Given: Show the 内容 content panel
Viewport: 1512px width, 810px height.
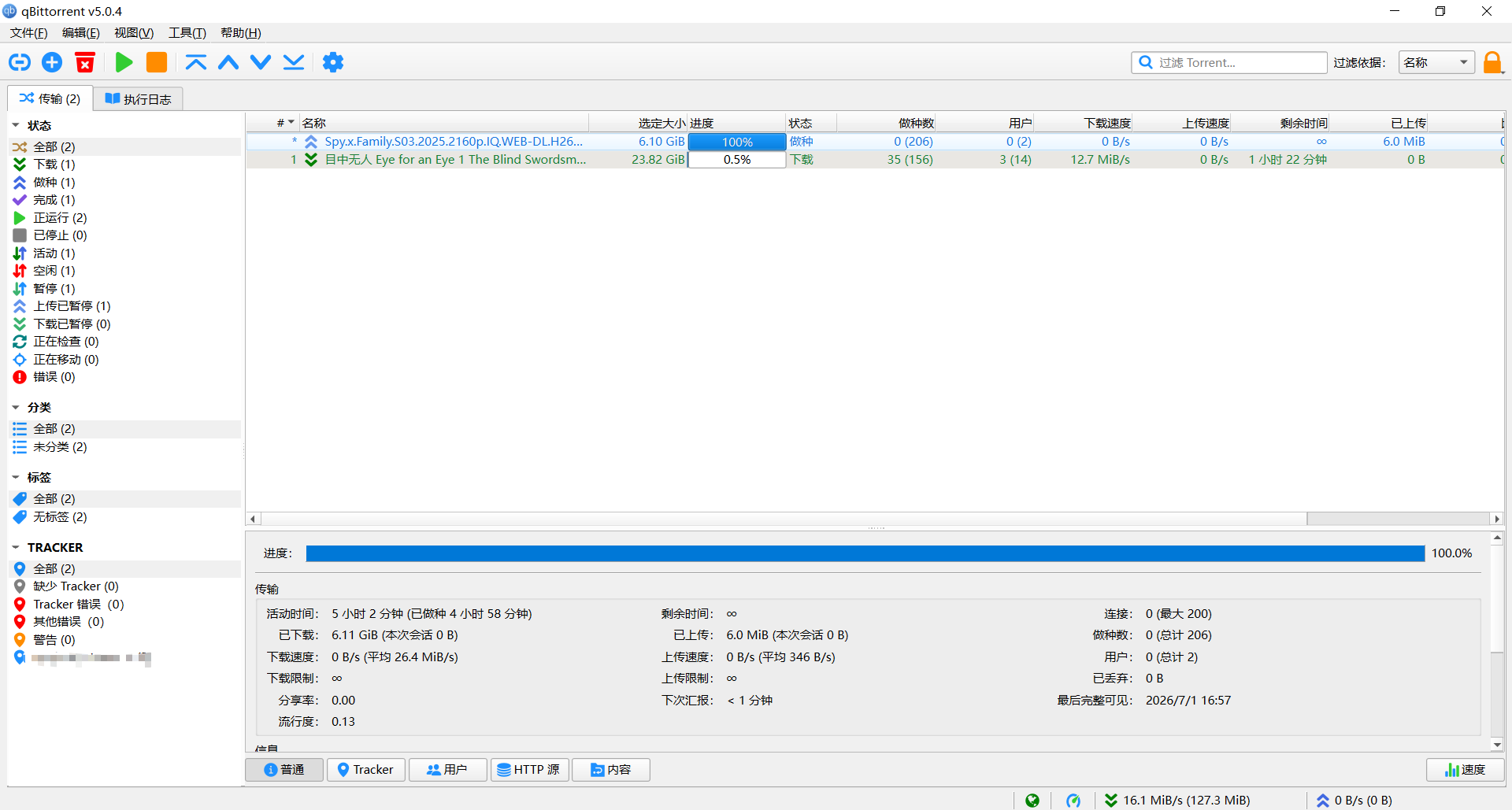Looking at the screenshot, I should pos(611,770).
